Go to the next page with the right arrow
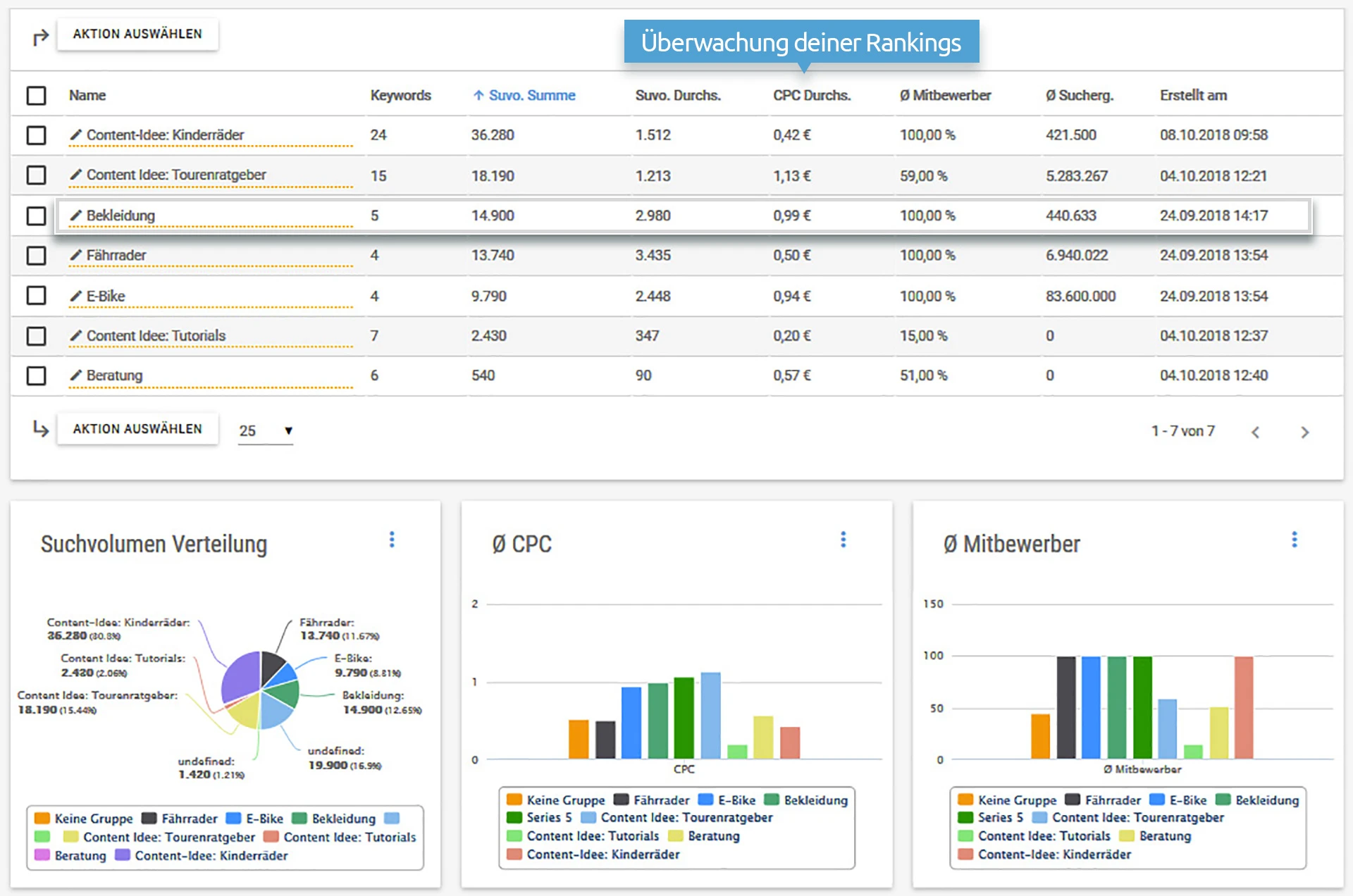 tap(1305, 432)
